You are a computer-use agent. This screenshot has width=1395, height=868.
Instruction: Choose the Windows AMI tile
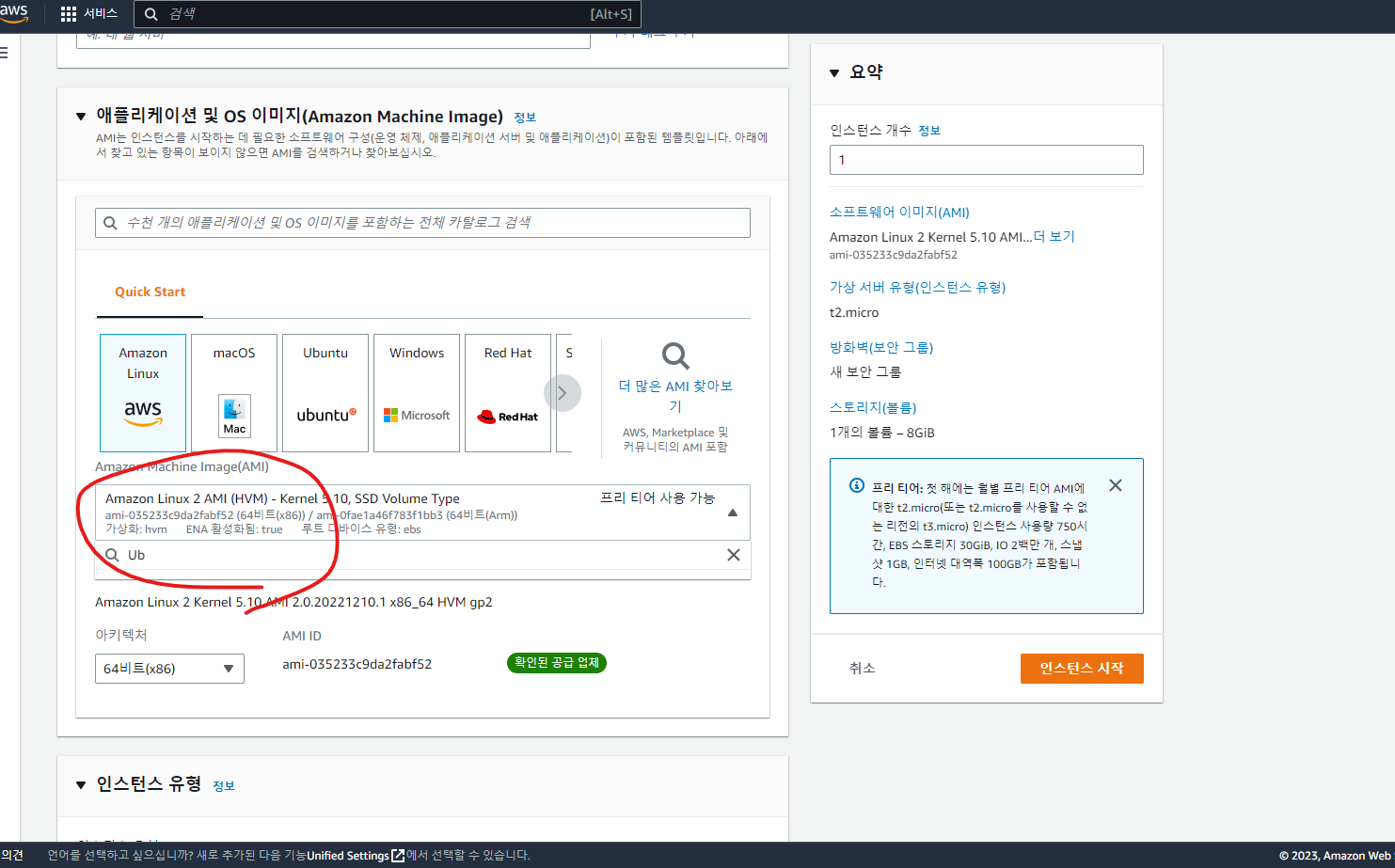click(x=417, y=393)
